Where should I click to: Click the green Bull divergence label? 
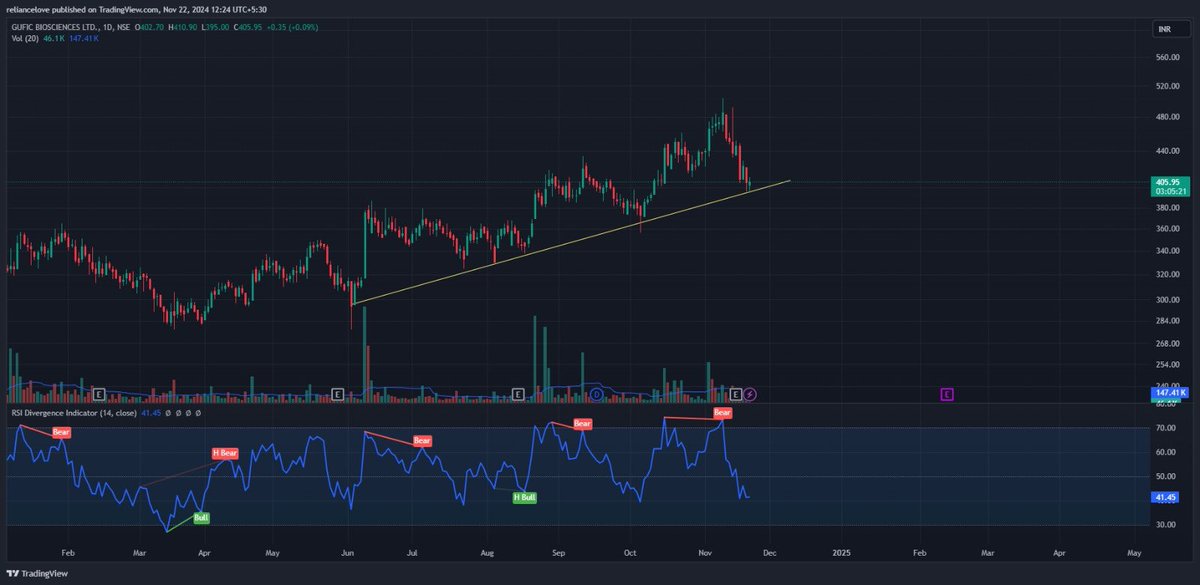click(x=201, y=518)
